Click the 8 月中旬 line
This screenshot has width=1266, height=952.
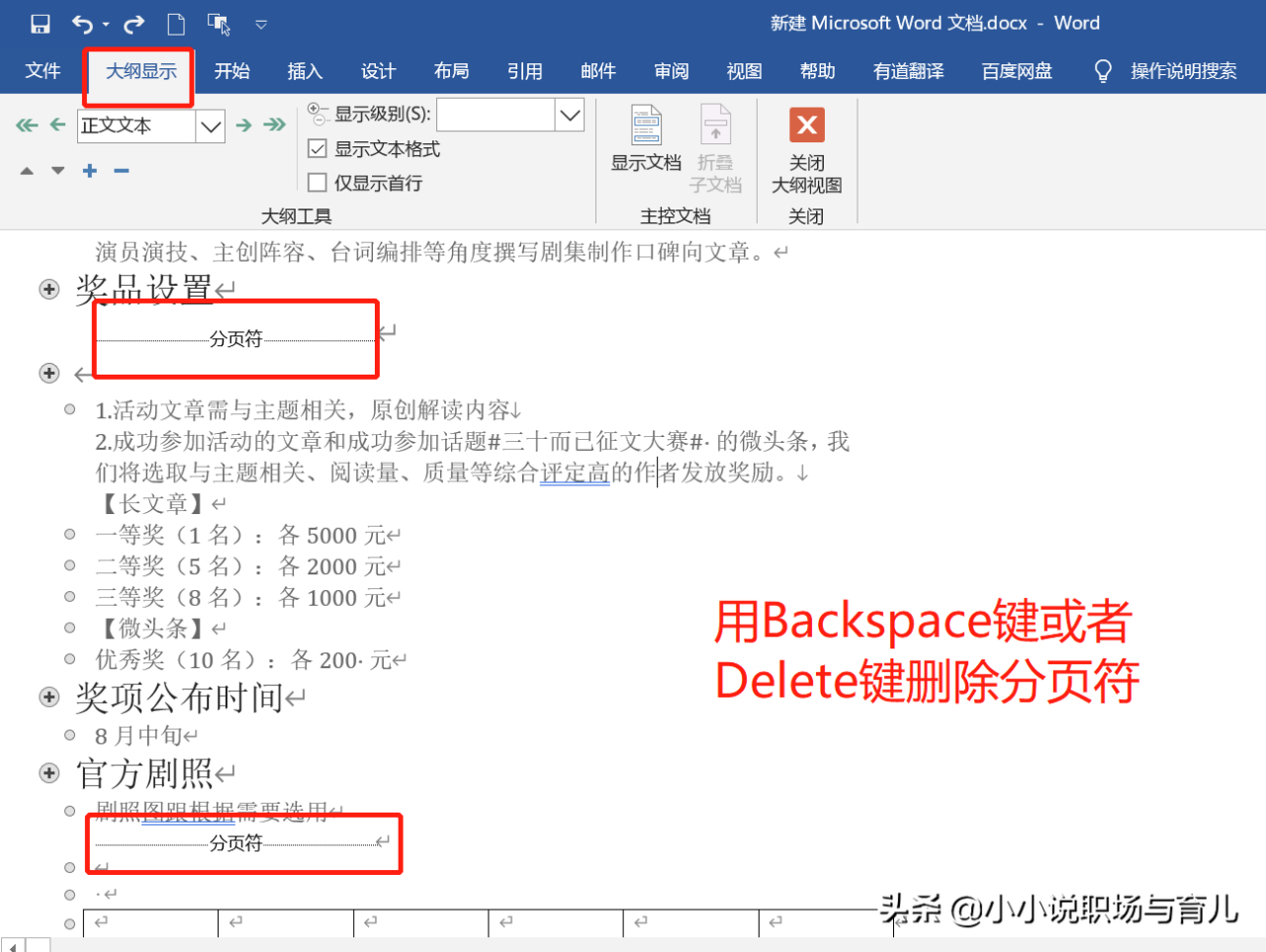click(x=138, y=736)
